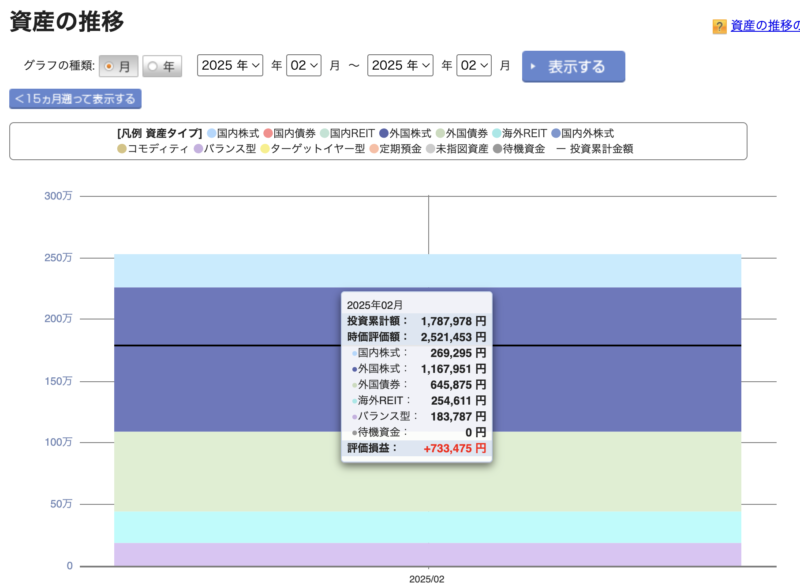Open the end month 02 dropdown
Screen dimensions: 800x586
tap(474, 65)
